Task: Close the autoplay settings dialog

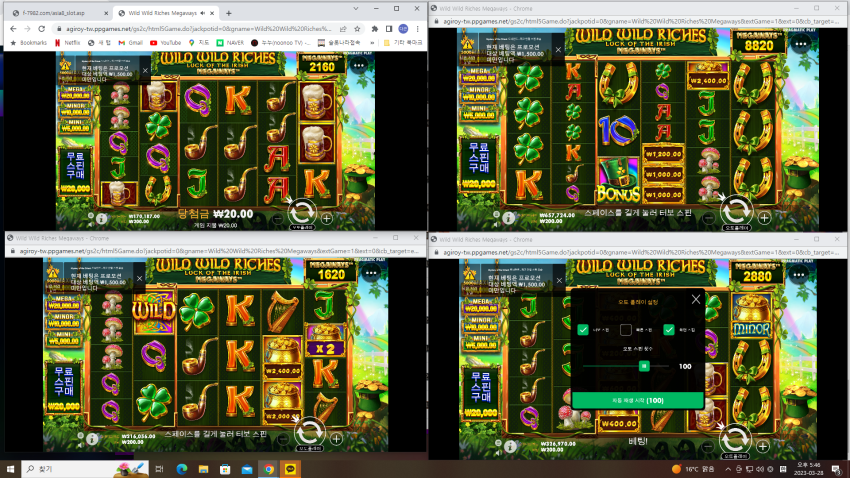Action: click(x=696, y=300)
